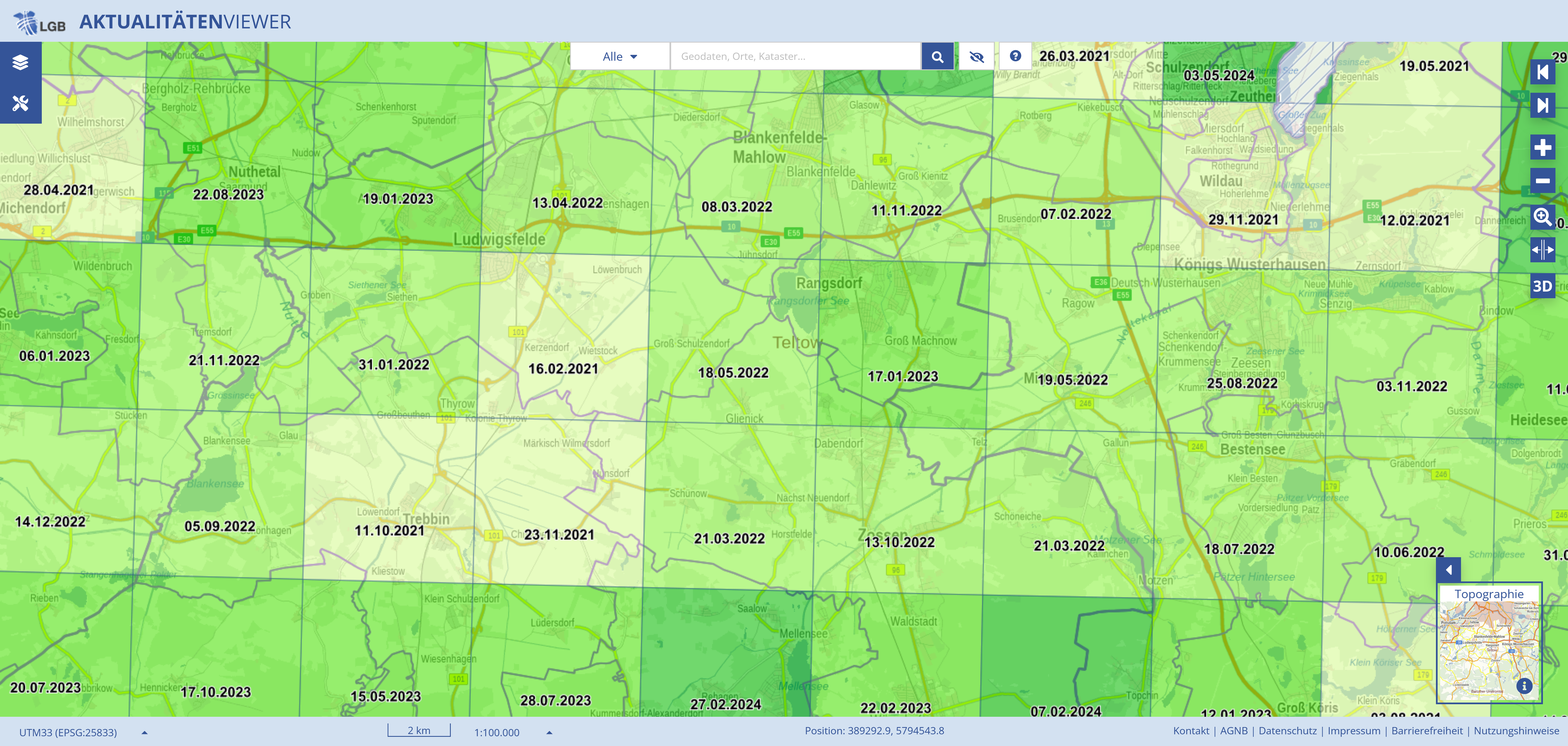Viewport: 1568px width, 746px height.
Task: Go to the previous map view
Action: pos(1542,72)
